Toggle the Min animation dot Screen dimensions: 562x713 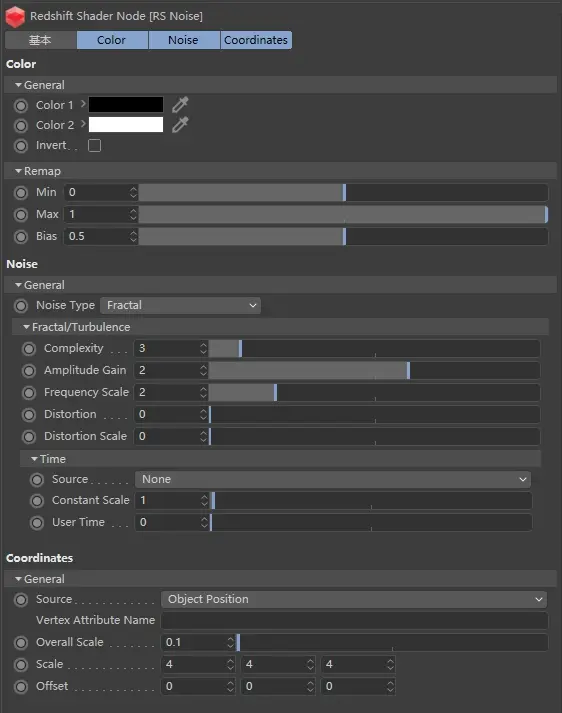(x=21, y=193)
